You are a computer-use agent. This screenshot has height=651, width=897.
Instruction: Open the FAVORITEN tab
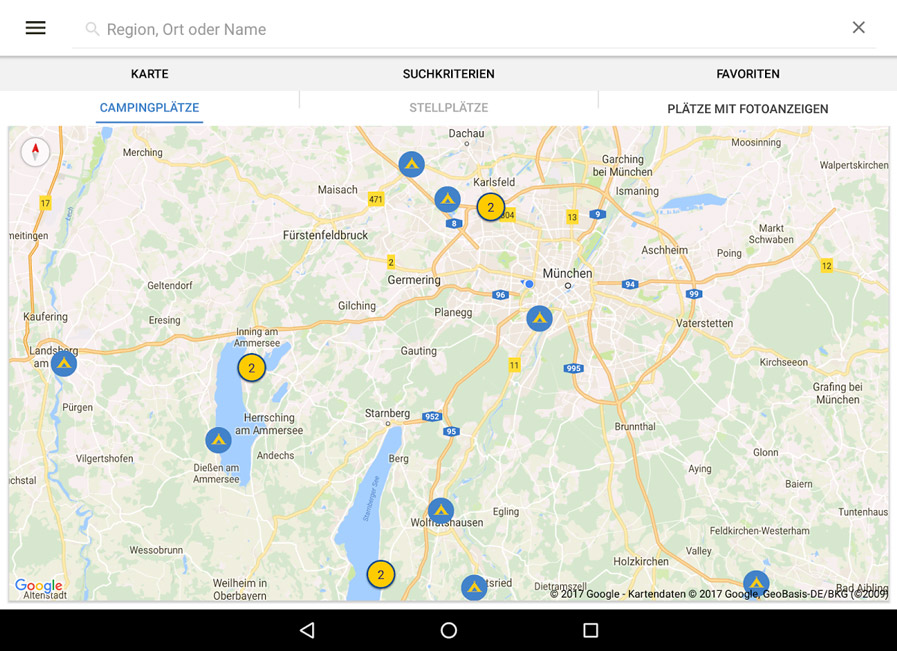pyautogui.click(x=748, y=74)
